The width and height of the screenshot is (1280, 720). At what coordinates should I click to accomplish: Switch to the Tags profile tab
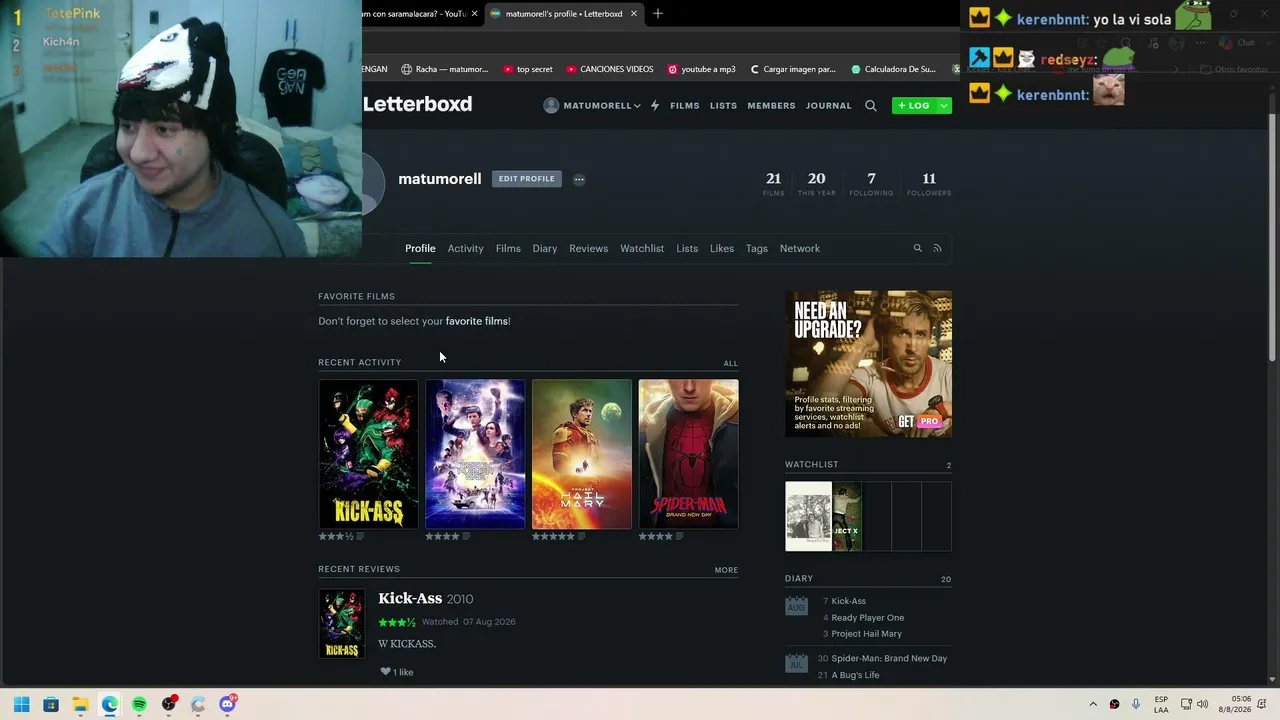tap(757, 248)
